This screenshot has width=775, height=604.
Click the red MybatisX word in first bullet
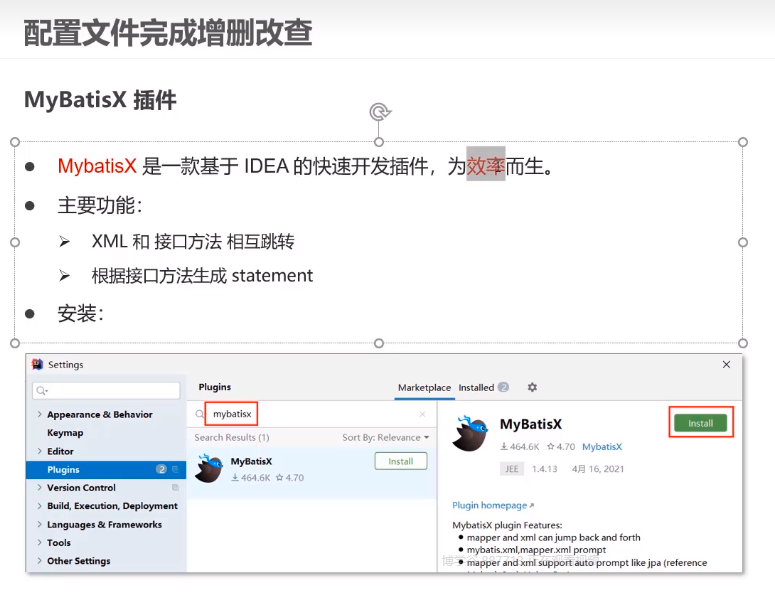(x=97, y=166)
